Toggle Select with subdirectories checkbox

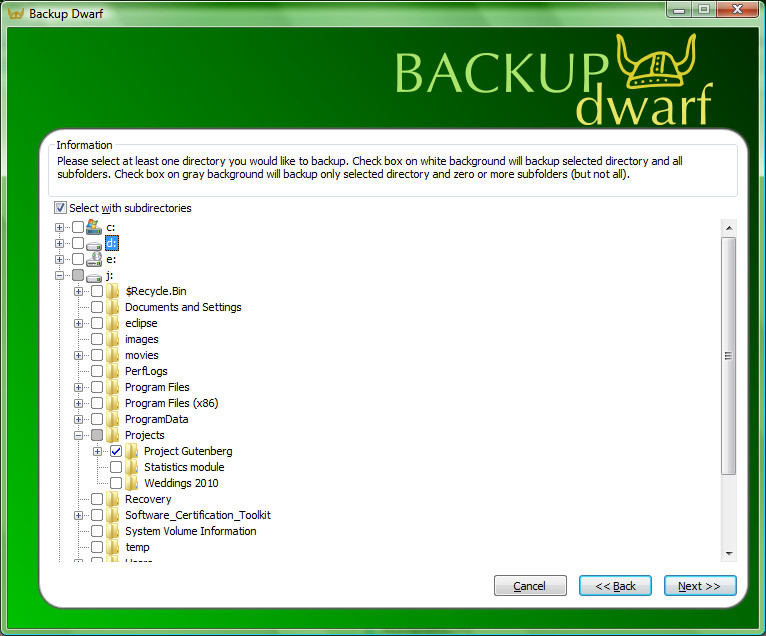point(60,208)
